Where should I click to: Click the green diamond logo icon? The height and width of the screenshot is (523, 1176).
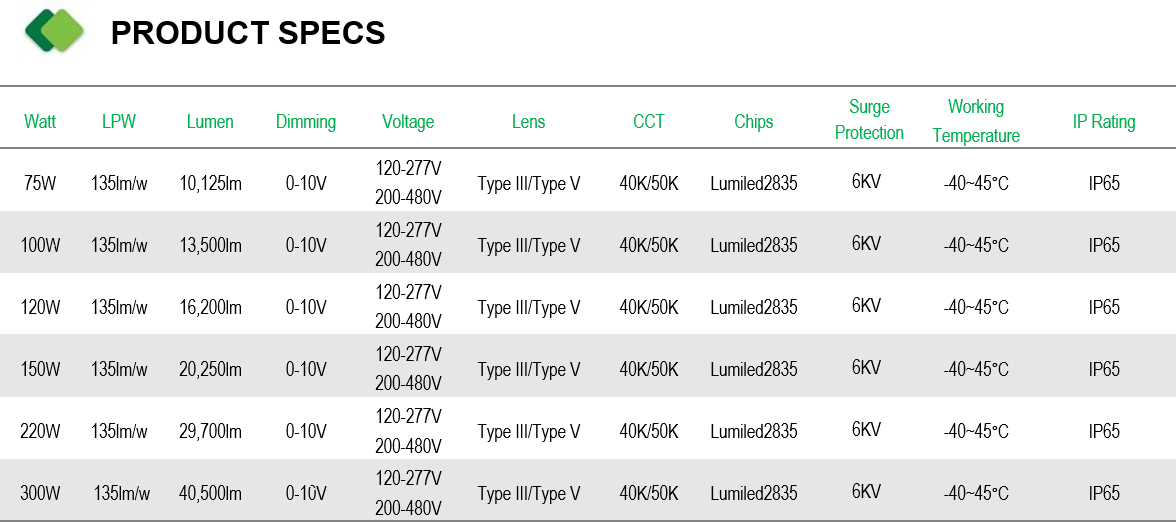55,32
